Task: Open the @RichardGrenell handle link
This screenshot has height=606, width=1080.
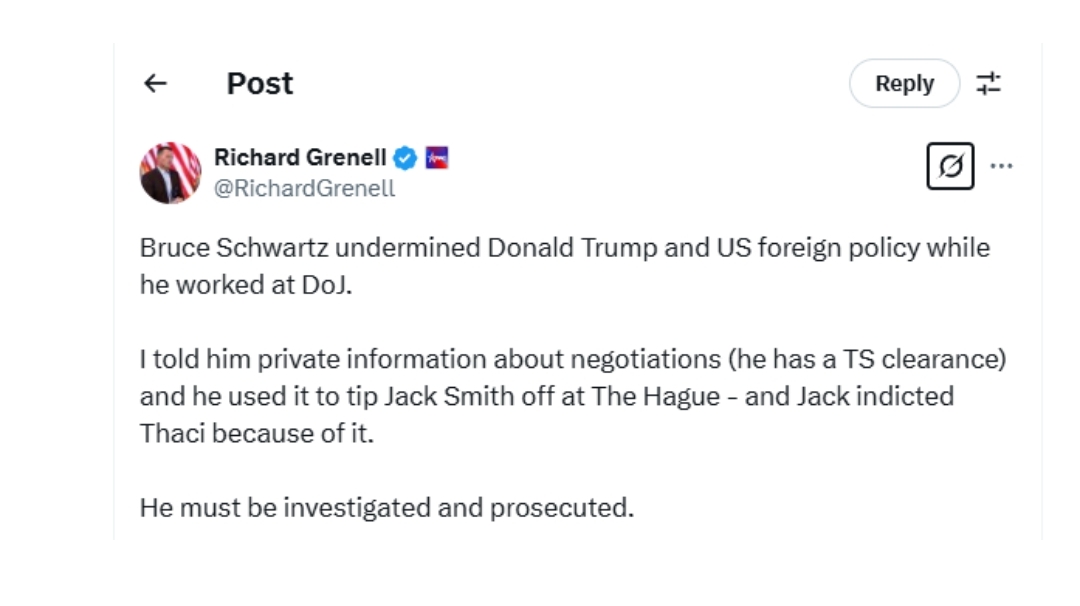Action: point(304,189)
